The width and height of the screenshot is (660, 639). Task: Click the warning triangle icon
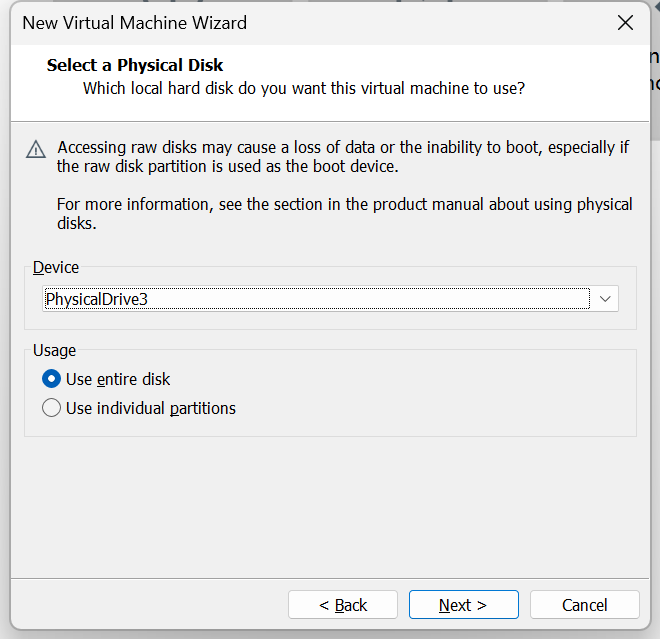click(x=36, y=150)
